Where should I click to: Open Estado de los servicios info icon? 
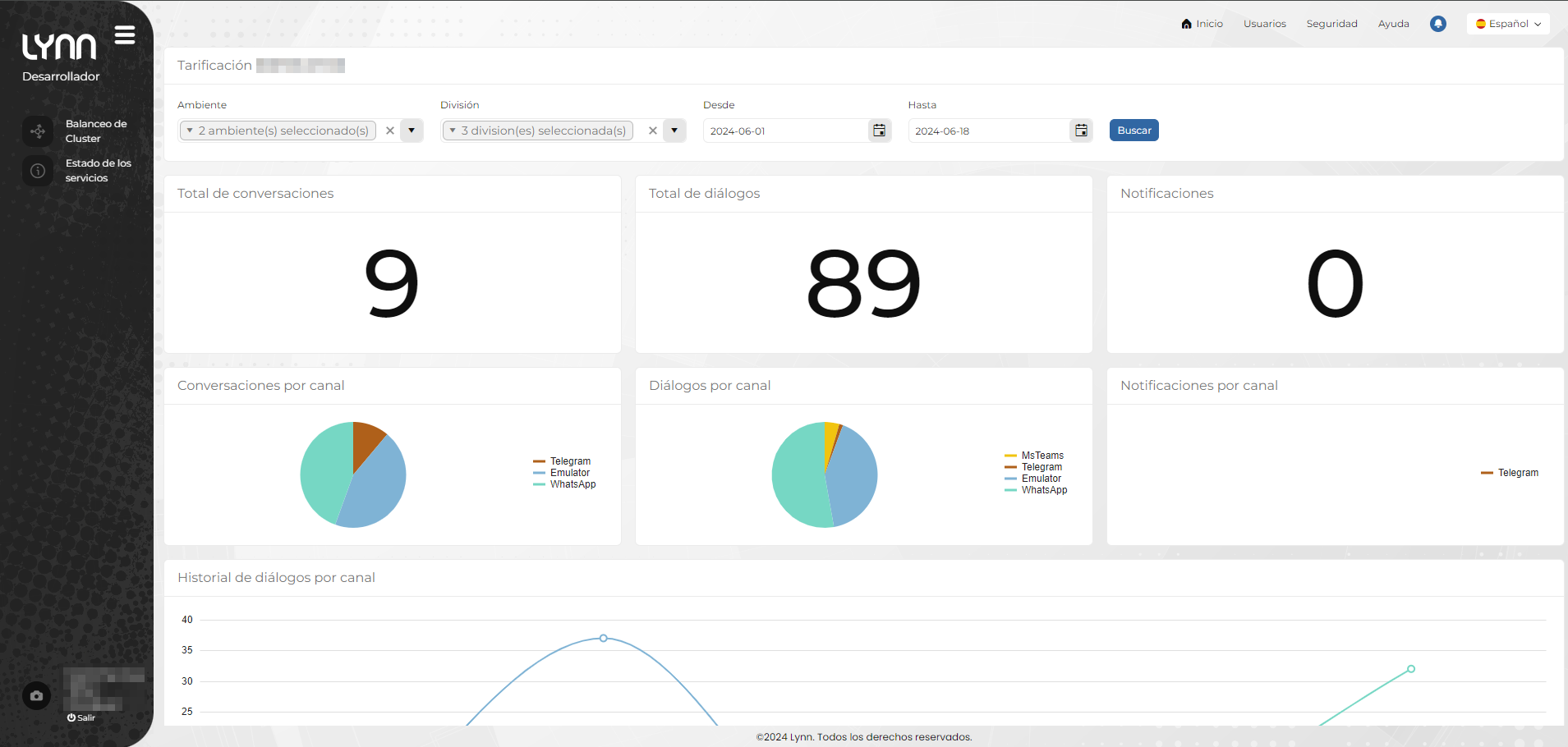[x=38, y=171]
